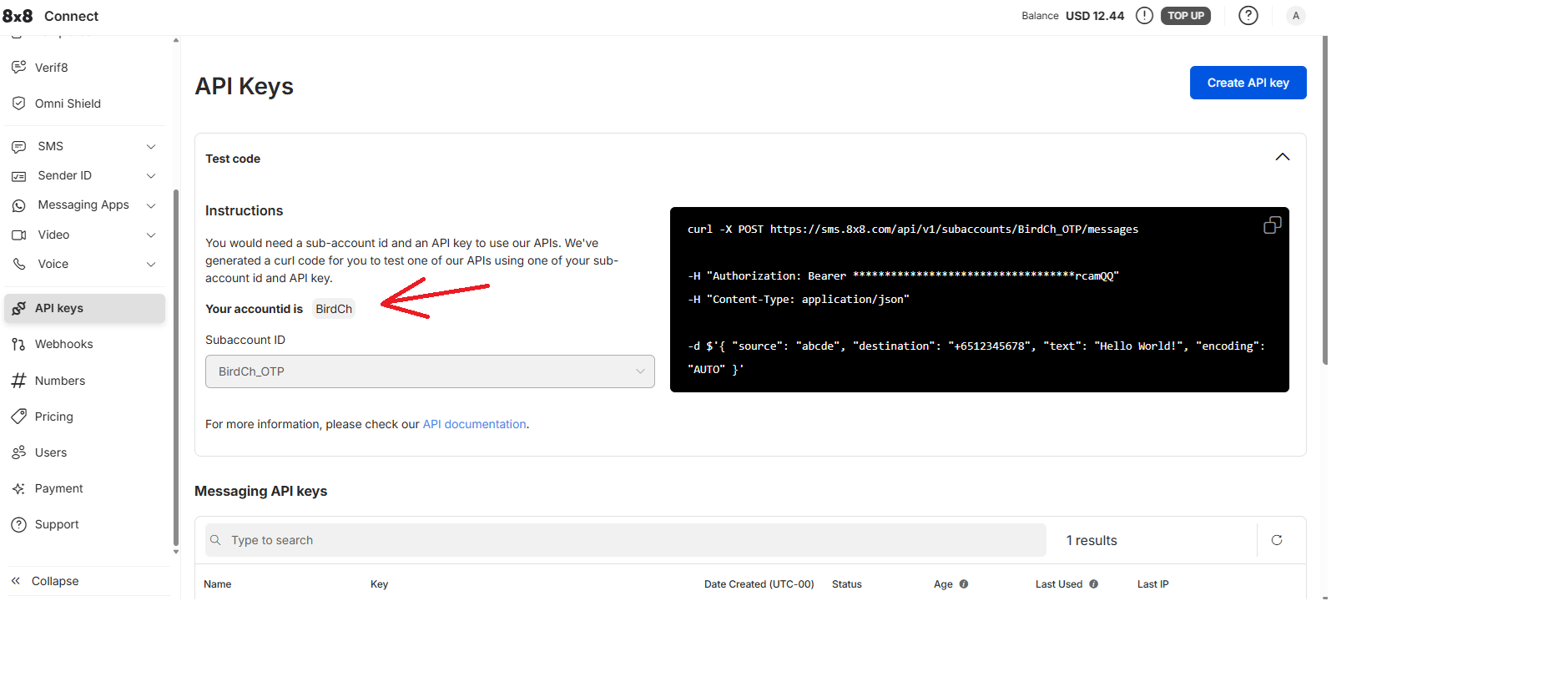Copy the curl code with the copy icon
1568x692 pixels.
(x=1272, y=225)
